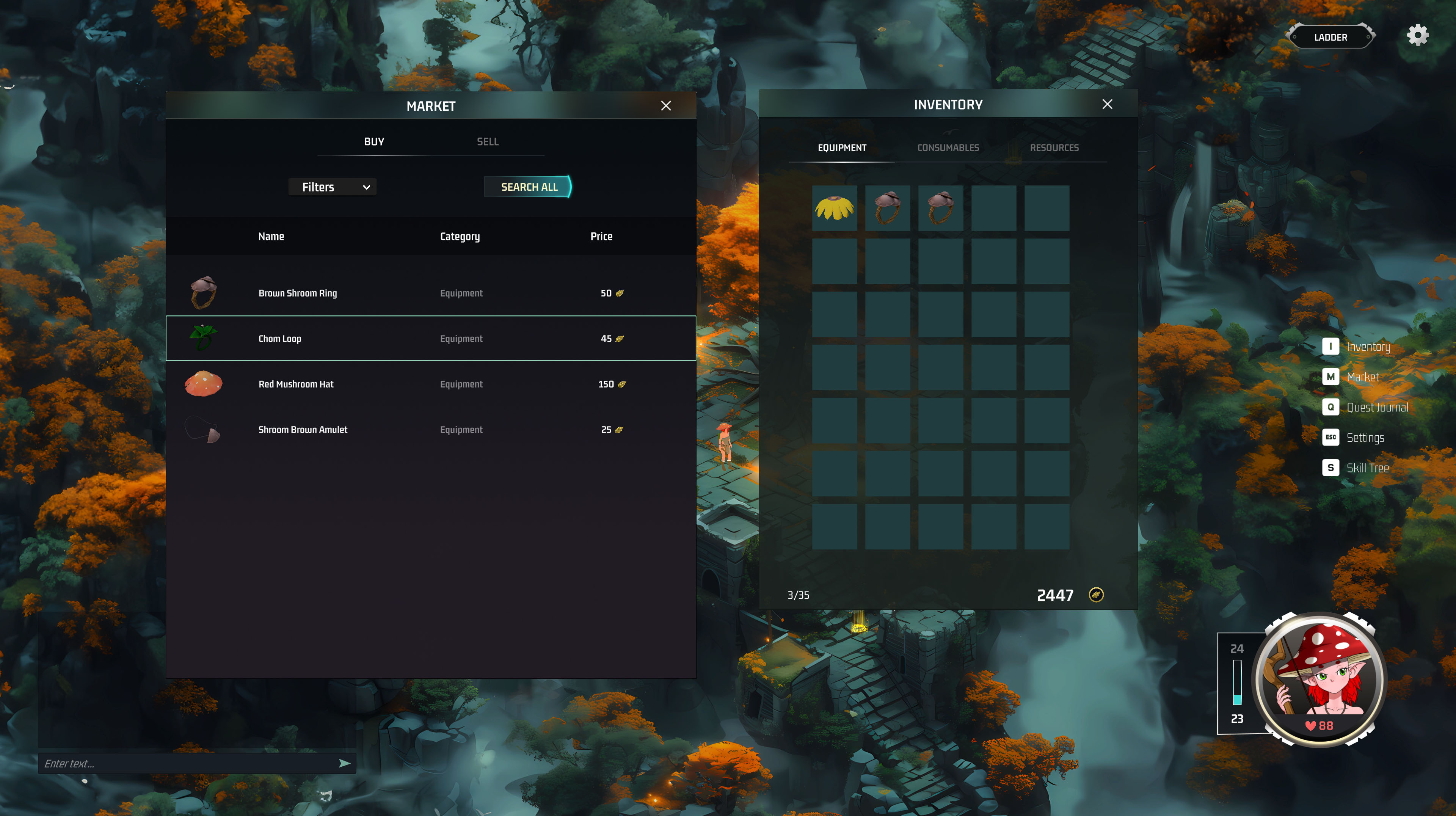Click the chat Enter text field
The width and height of the screenshot is (1456, 816).
coord(187,763)
